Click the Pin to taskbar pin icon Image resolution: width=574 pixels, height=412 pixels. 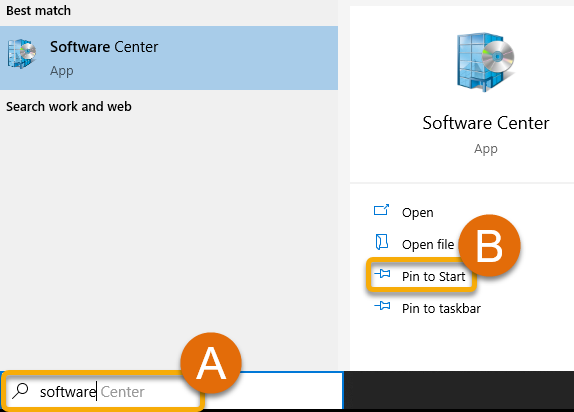click(382, 305)
